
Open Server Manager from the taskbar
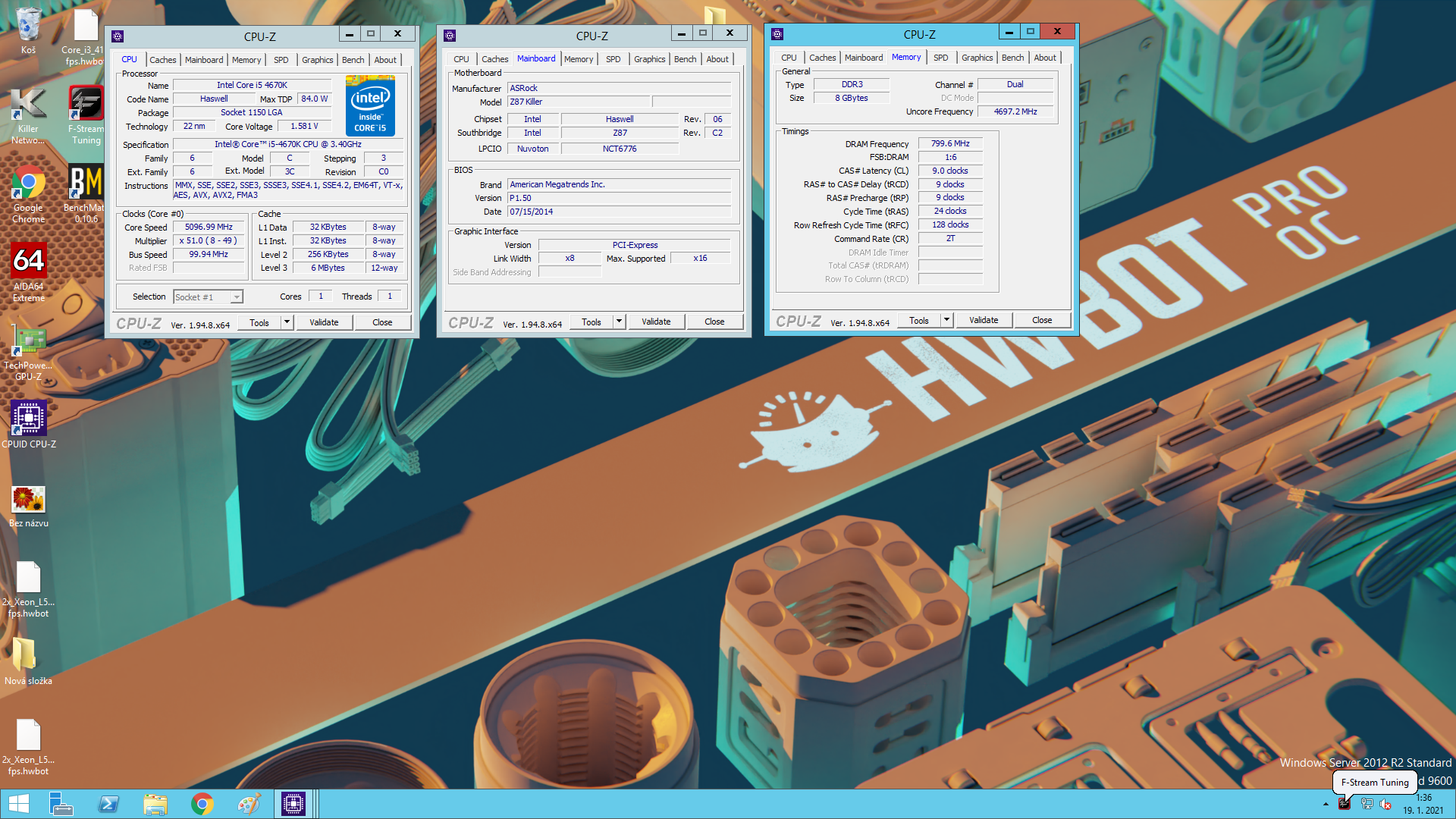point(61,804)
